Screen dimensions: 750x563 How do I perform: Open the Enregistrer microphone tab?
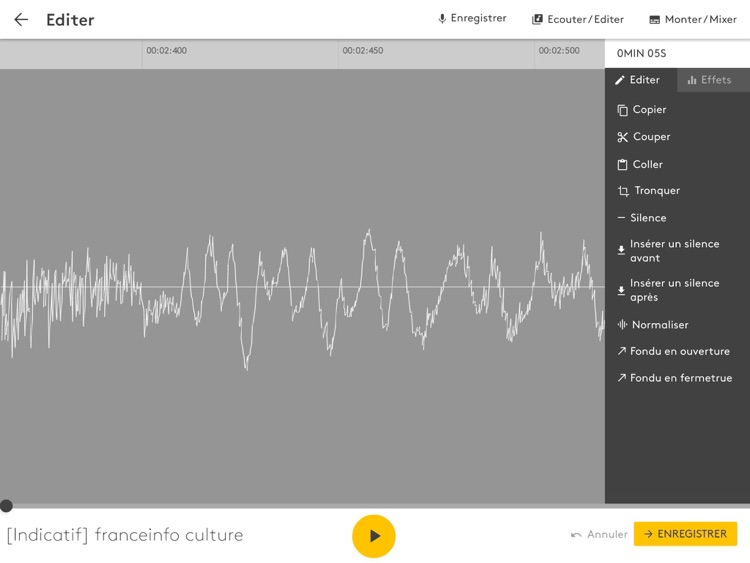point(472,19)
